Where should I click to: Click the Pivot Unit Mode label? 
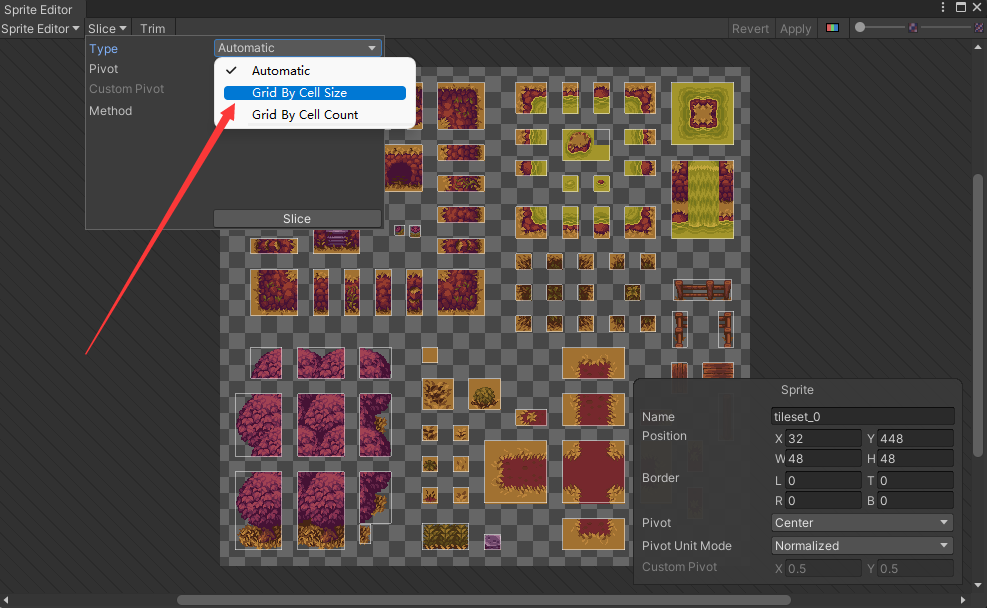tap(687, 546)
